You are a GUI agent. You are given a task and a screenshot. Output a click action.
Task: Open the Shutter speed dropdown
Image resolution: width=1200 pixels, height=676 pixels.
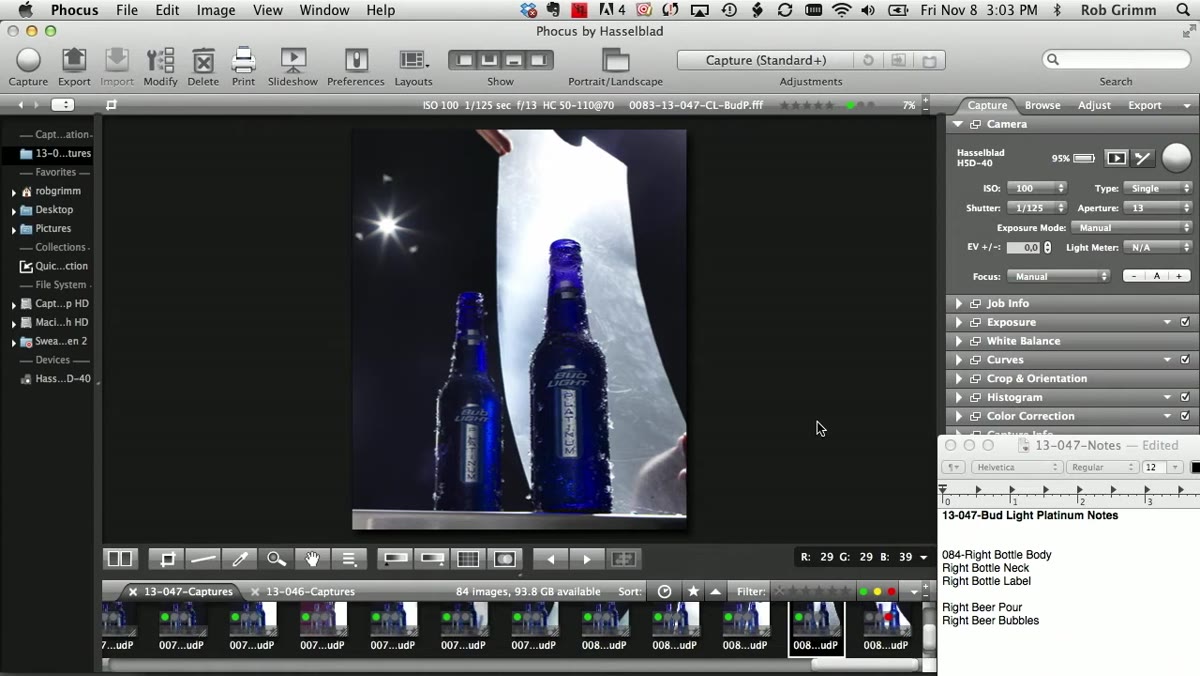tap(1037, 208)
